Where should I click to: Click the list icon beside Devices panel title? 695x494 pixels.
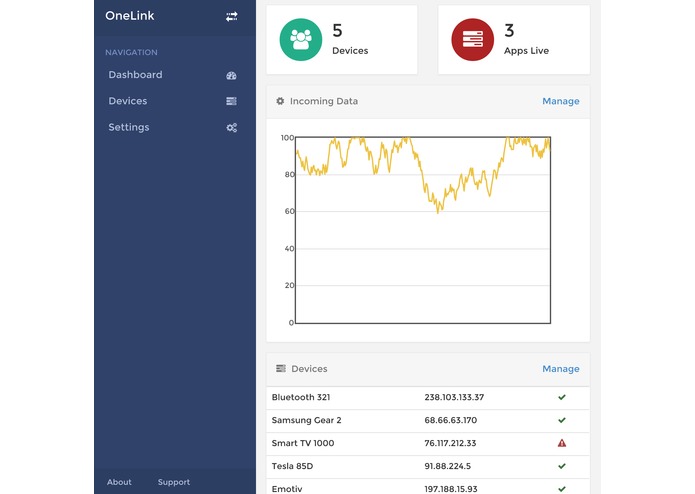(281, 369)
